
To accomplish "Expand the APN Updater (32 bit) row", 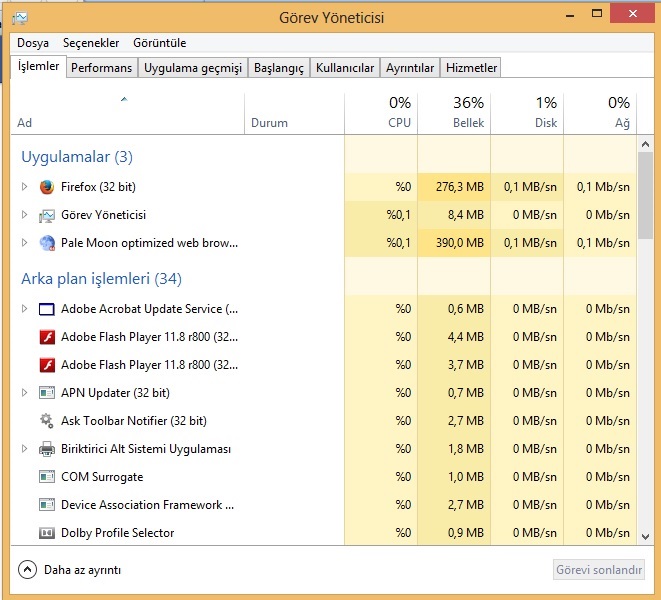I will (x=24, y=393).
